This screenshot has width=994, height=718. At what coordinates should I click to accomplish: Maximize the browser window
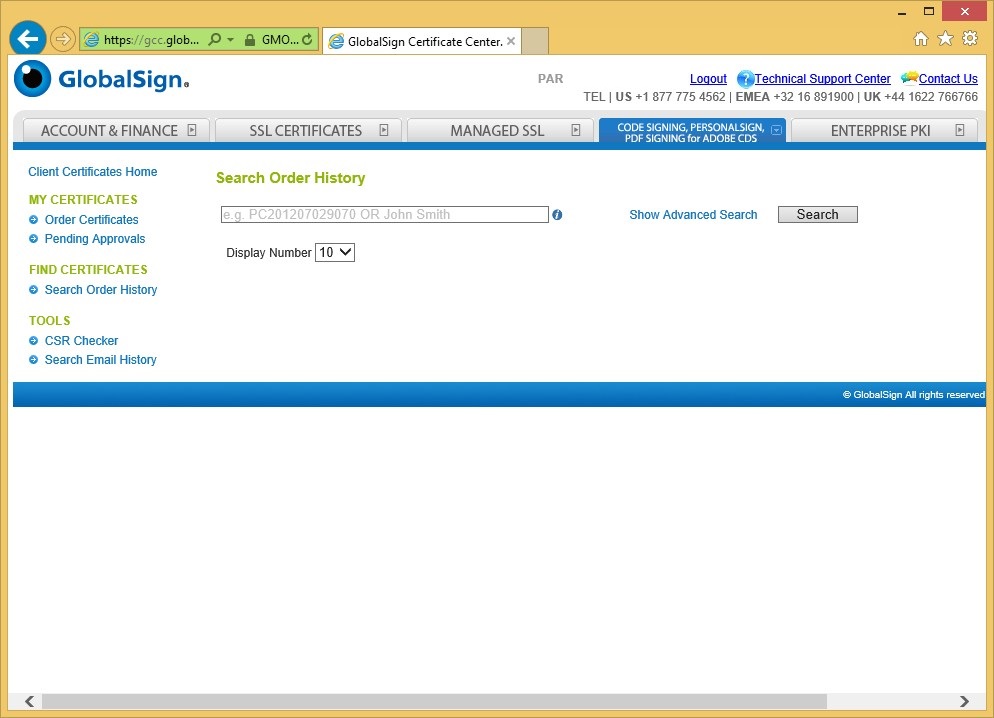[x=929, y=11]
